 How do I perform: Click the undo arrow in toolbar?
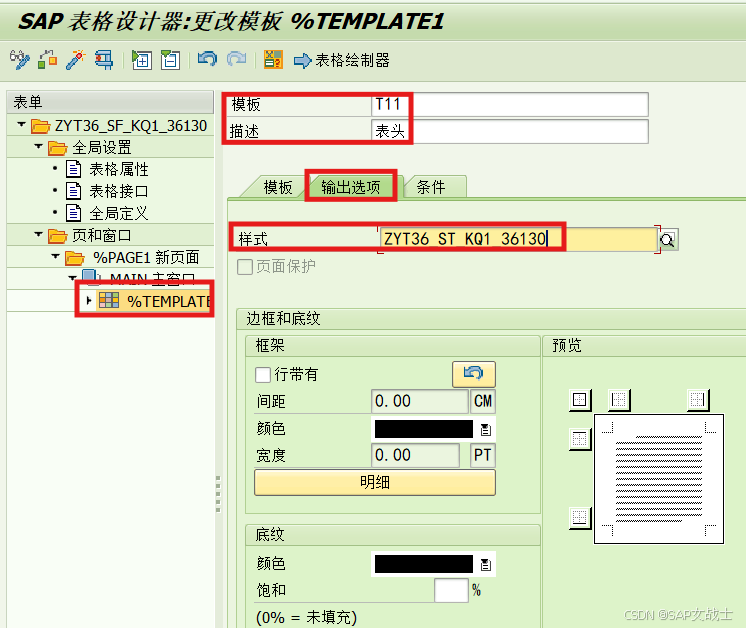point(207,59)
